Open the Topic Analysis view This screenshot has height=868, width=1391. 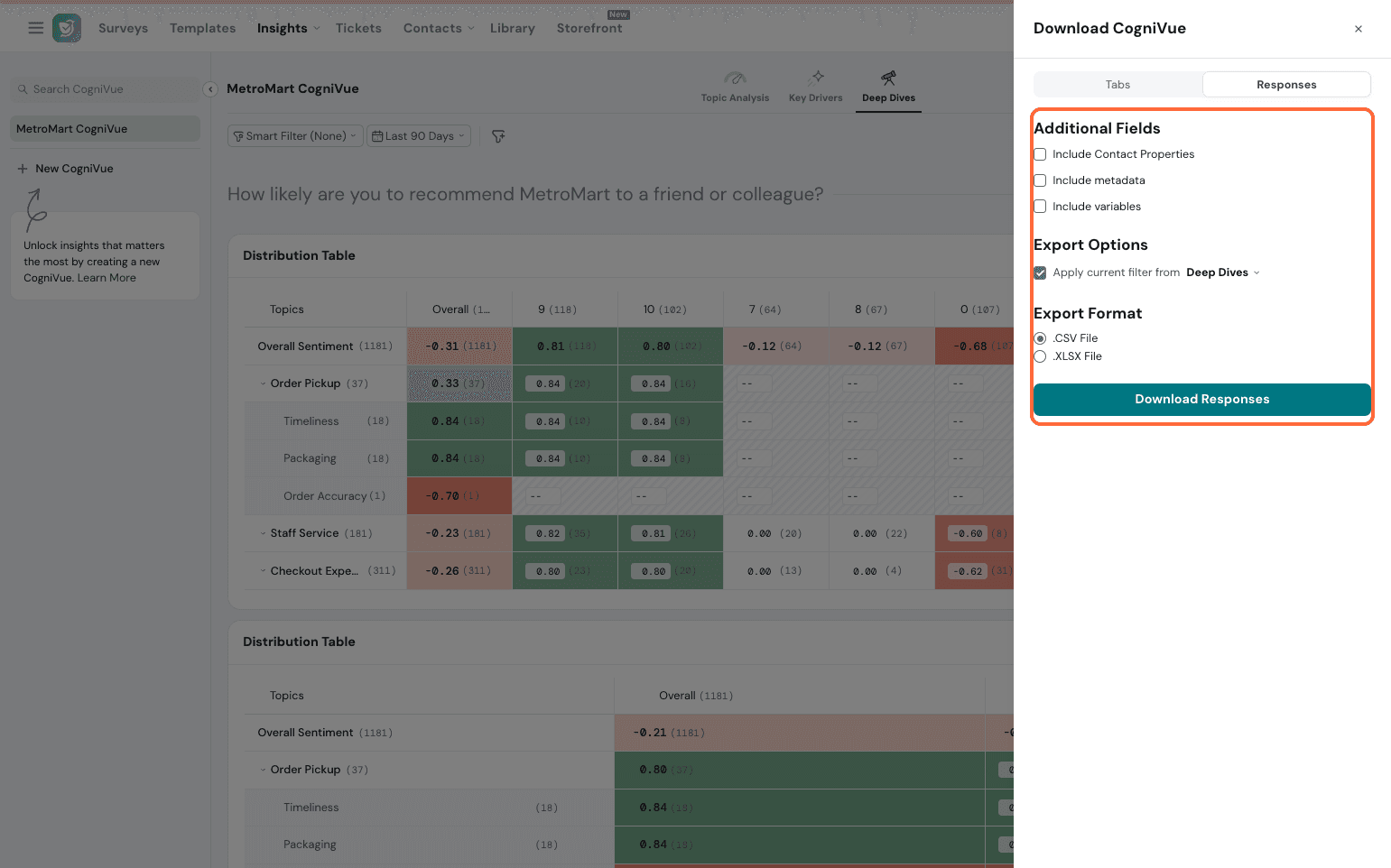[x=735, y=87]
